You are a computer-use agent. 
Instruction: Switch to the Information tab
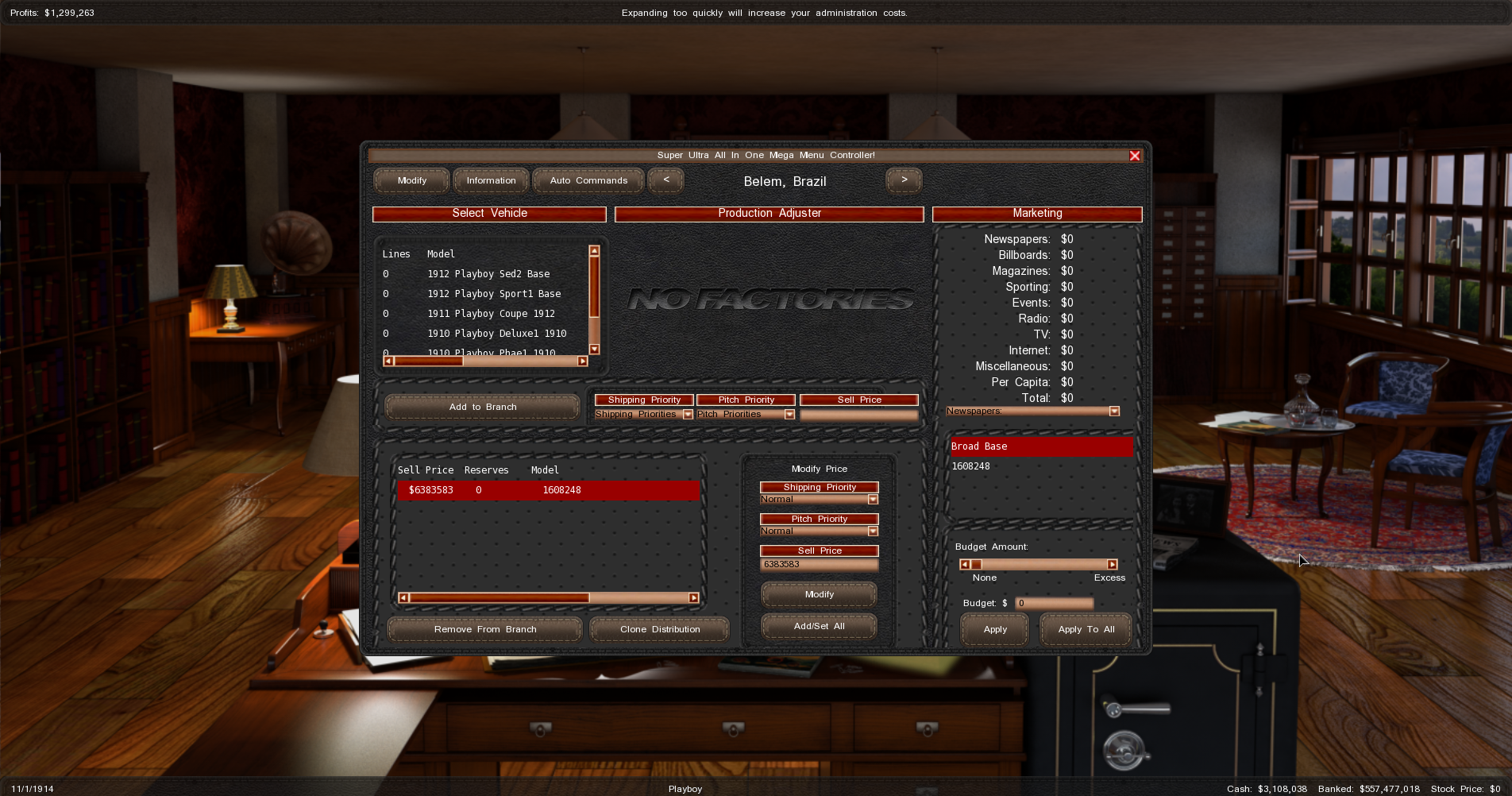(x=491, y=181)
